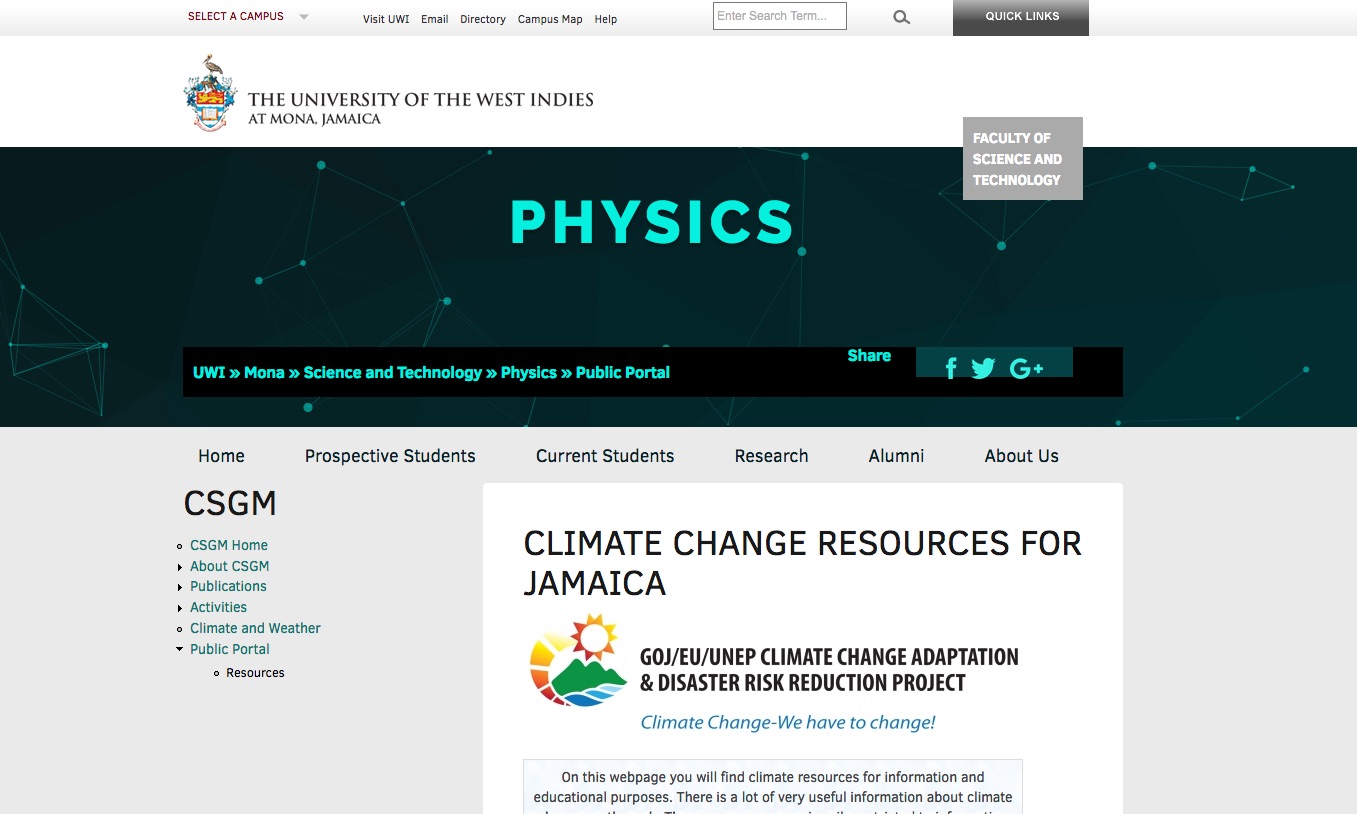Screen dimensions: 1357x814
Task: Click UWI in the breadcrumb
Action: pos(209,372)
